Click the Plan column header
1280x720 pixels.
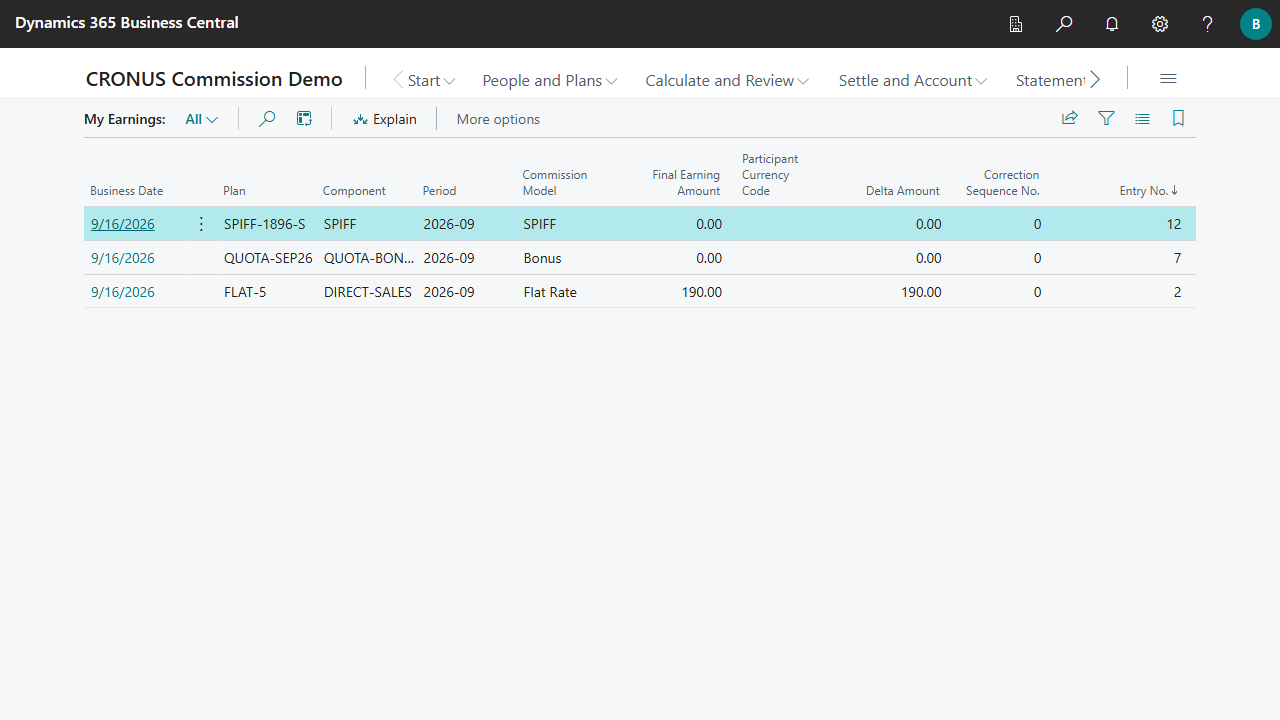click(234, 191)
